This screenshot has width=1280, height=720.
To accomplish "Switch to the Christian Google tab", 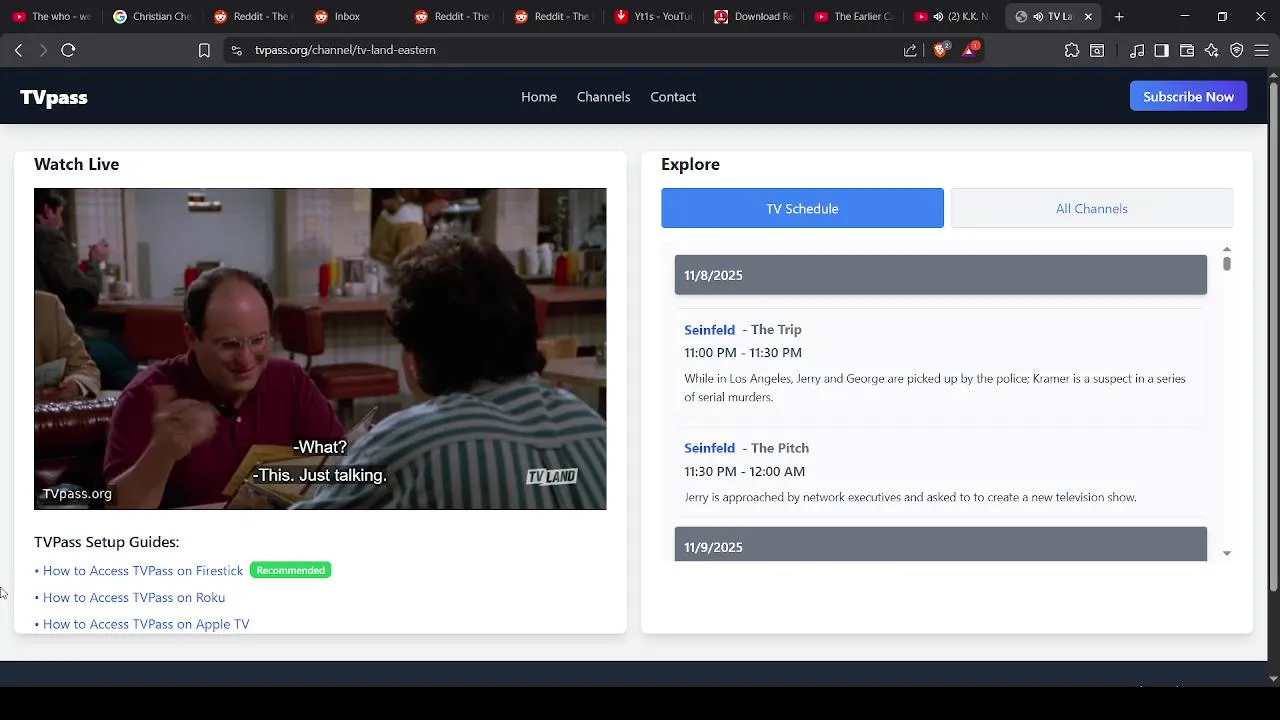I will pyautogui.click(x=152, y=16).
